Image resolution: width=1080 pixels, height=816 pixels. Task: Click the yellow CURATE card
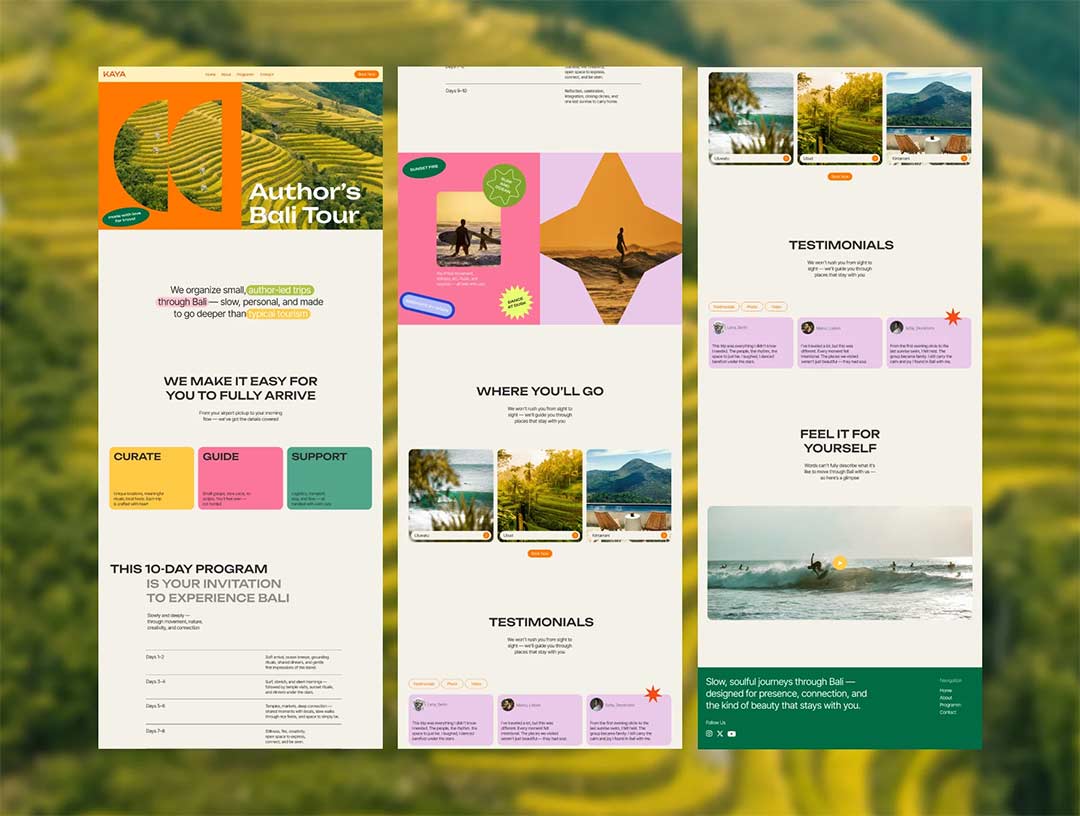point(152,478)
